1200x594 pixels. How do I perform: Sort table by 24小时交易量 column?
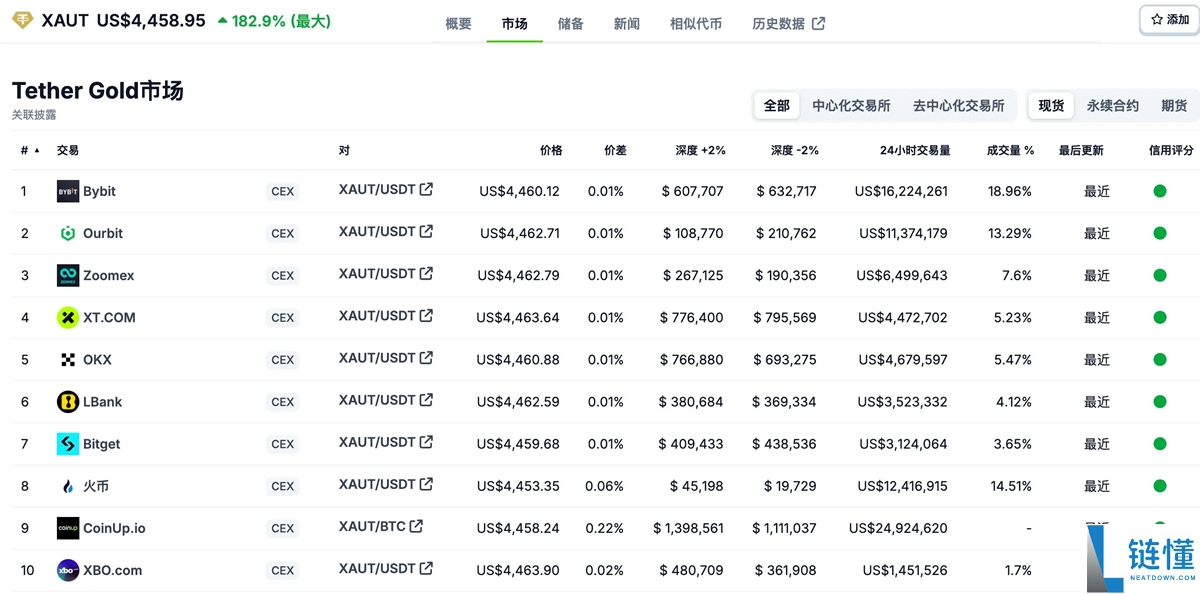pyautogui.click(x=915, y=150)
